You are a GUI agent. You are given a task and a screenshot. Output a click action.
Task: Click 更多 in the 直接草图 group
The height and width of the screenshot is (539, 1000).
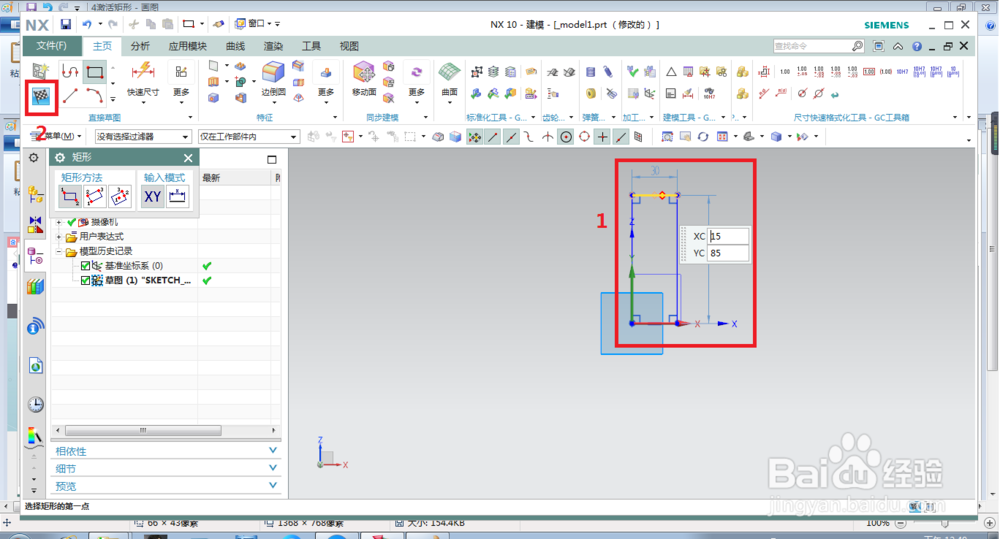pyautogui.click(x=182, y=83)
